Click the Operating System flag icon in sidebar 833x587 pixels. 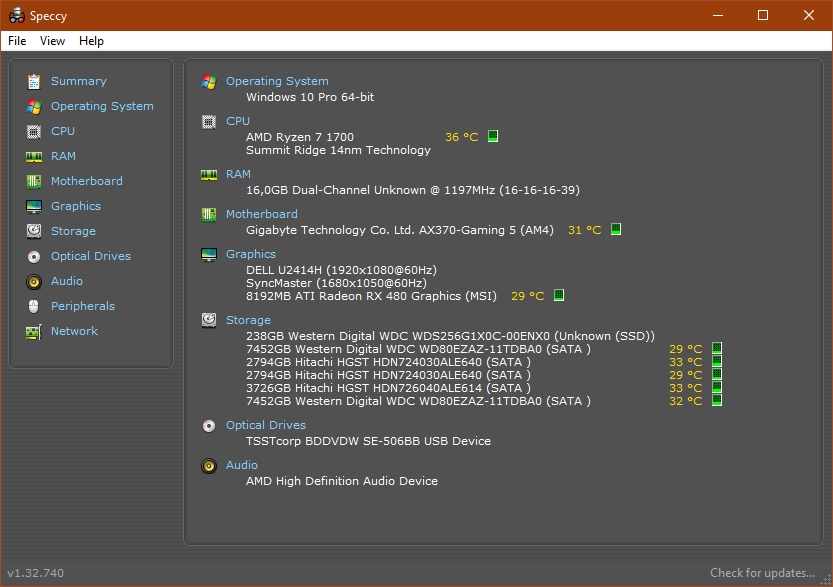tap(34, 106)
